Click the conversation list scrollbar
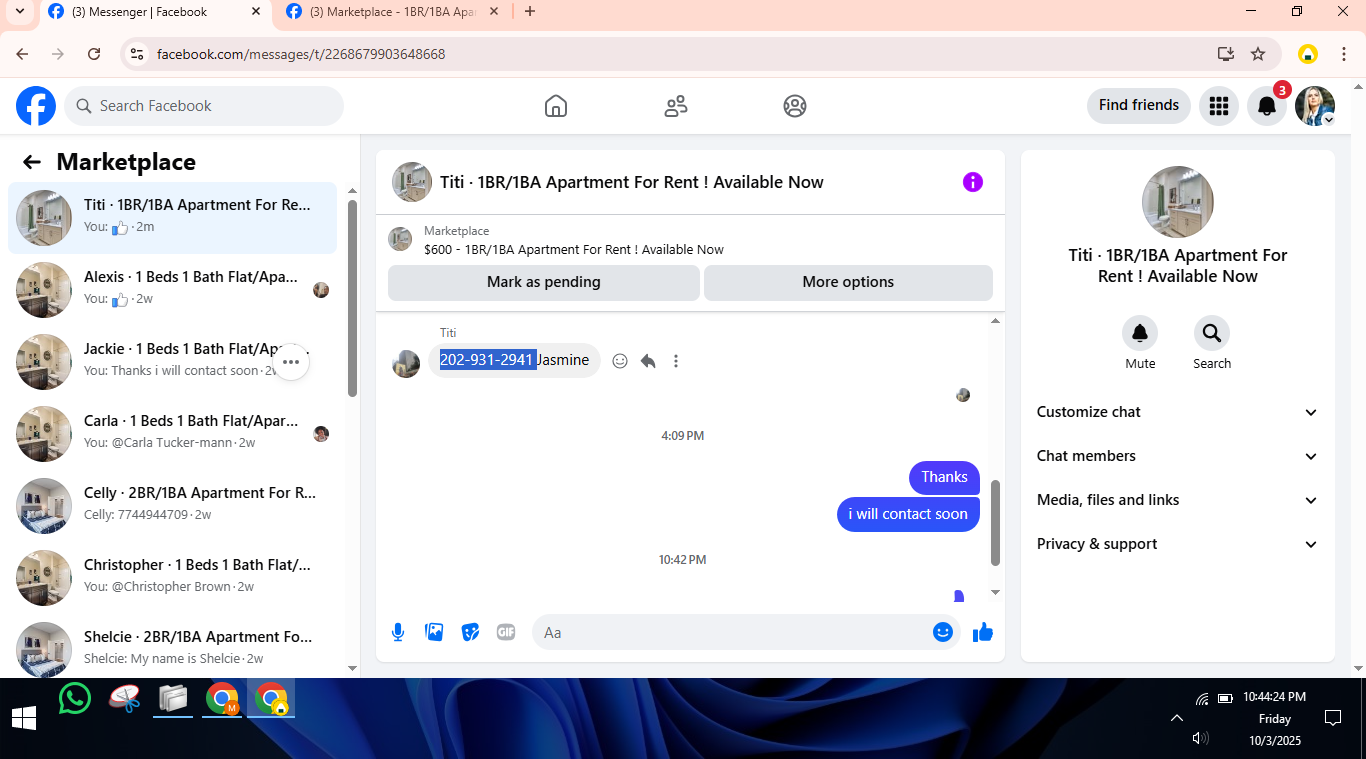 (x=352, y=298)
